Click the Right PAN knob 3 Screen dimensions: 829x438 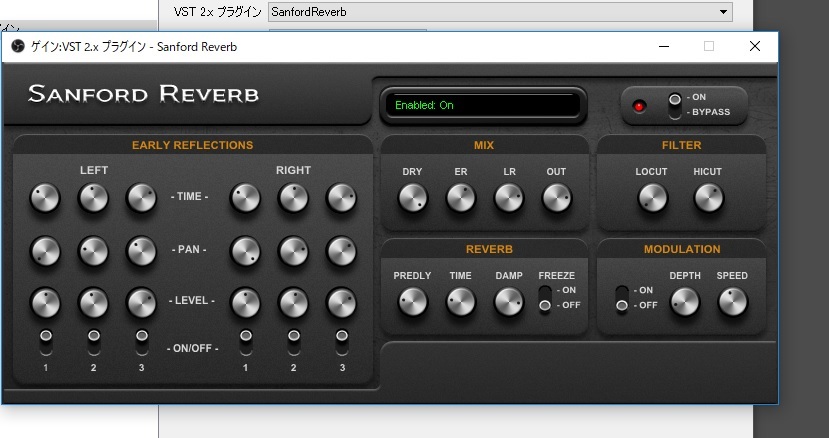342,251
